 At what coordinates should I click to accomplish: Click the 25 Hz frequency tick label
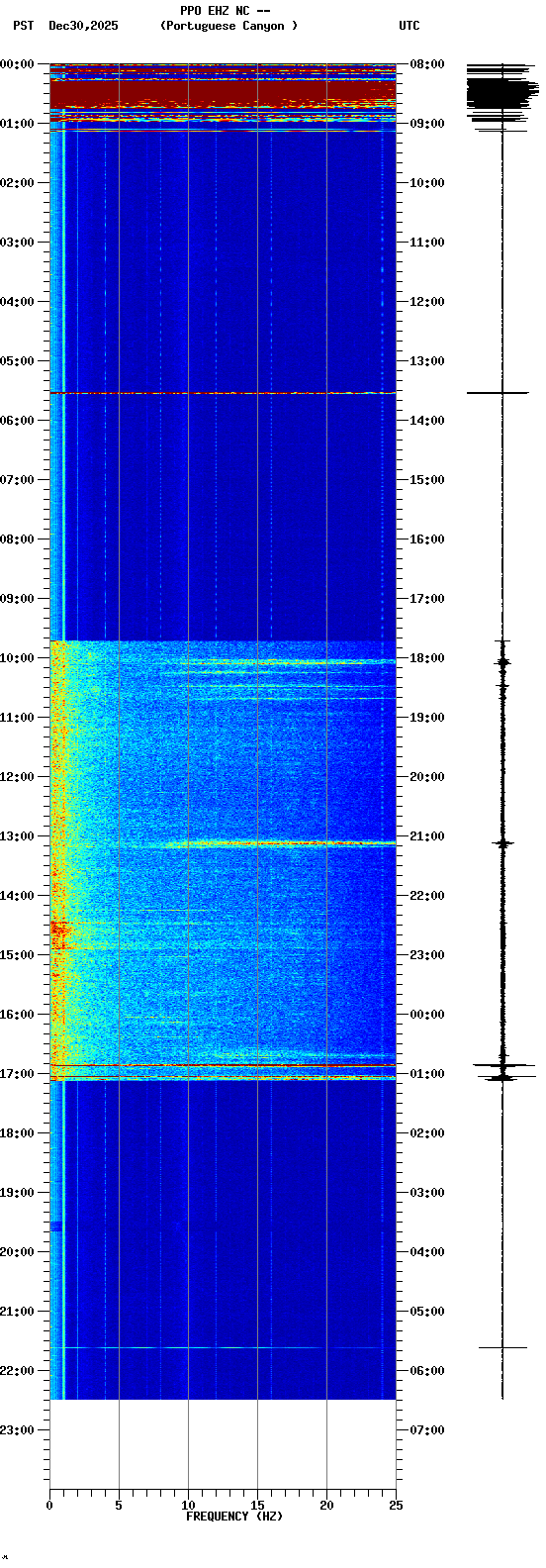[396, 1506]
